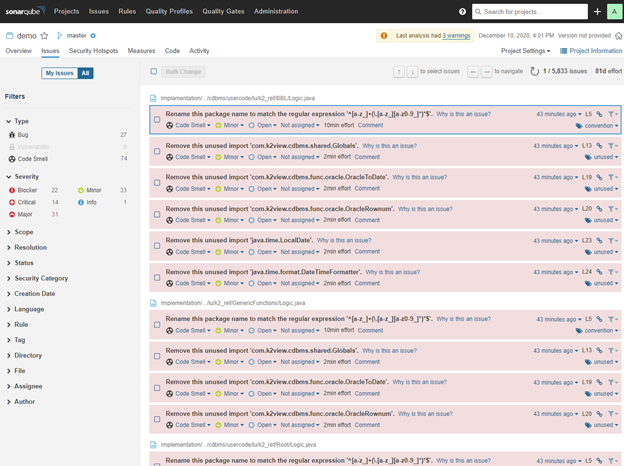Tick the checkbox for the LocalDate import issue
The height and width of the screenshot is (466, 624).
(x=157, y=246)
